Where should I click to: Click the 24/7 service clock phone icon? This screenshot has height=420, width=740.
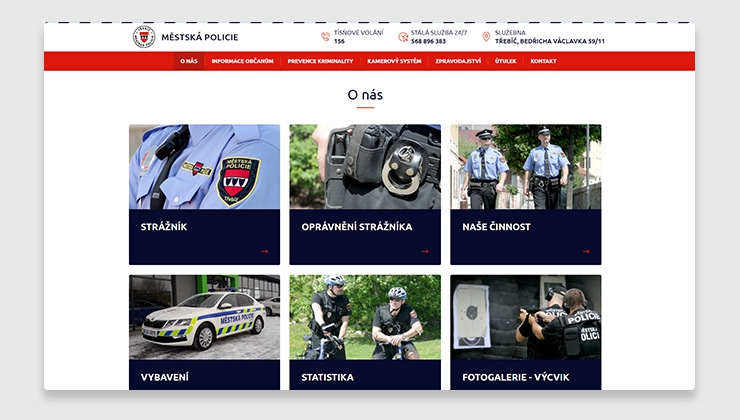point(403,37)
